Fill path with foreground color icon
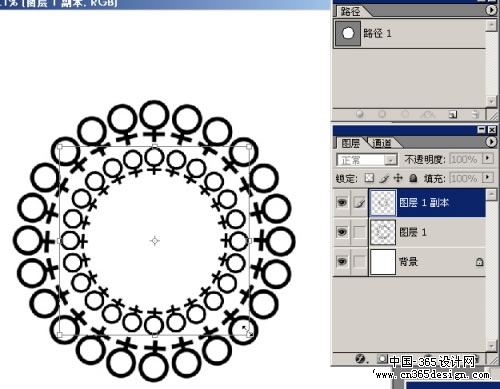500x389 pixels. (360, 115)
